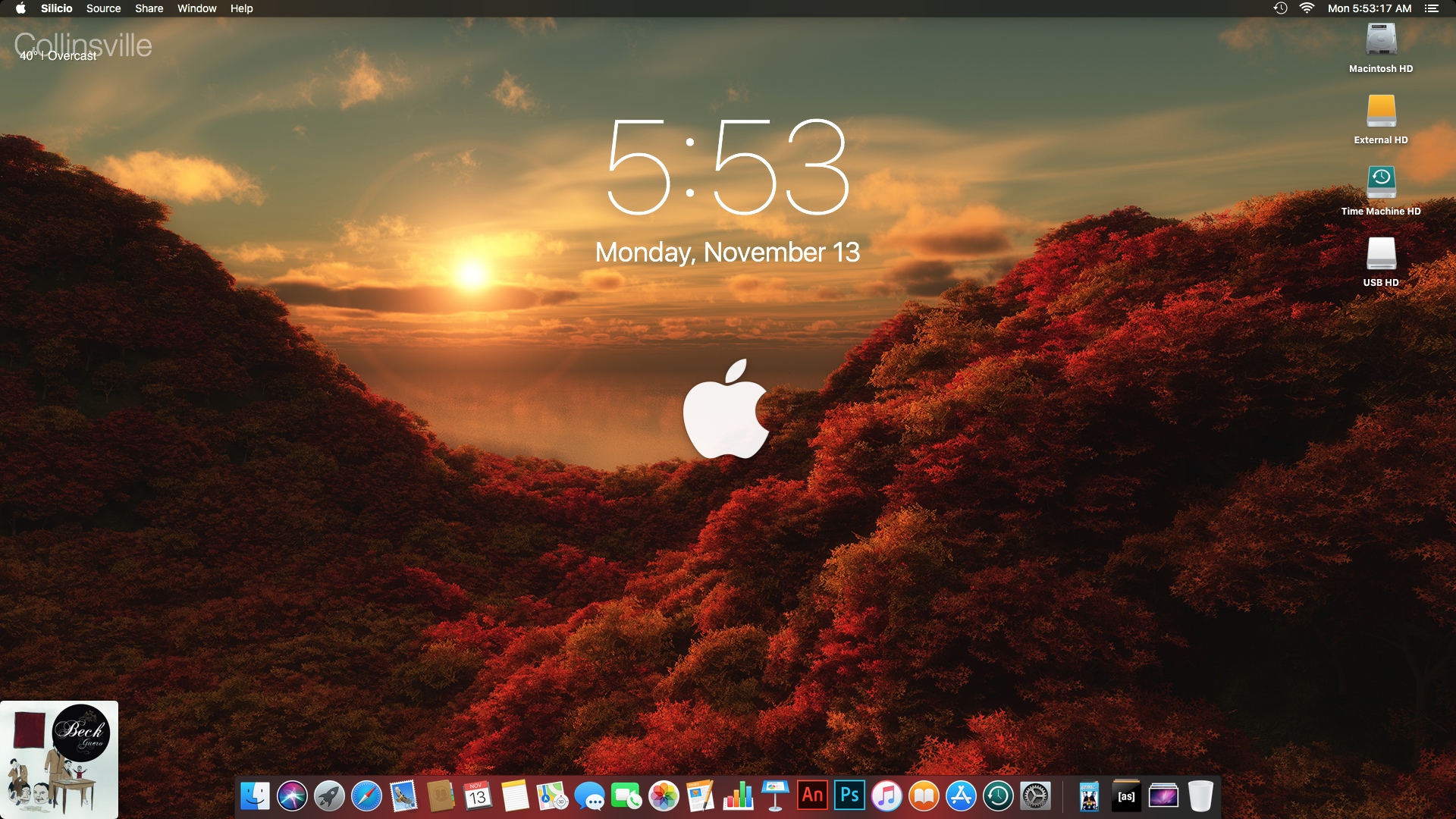
Task: Open Time Machine icon in Dock
Action: (x=998, y=796)
